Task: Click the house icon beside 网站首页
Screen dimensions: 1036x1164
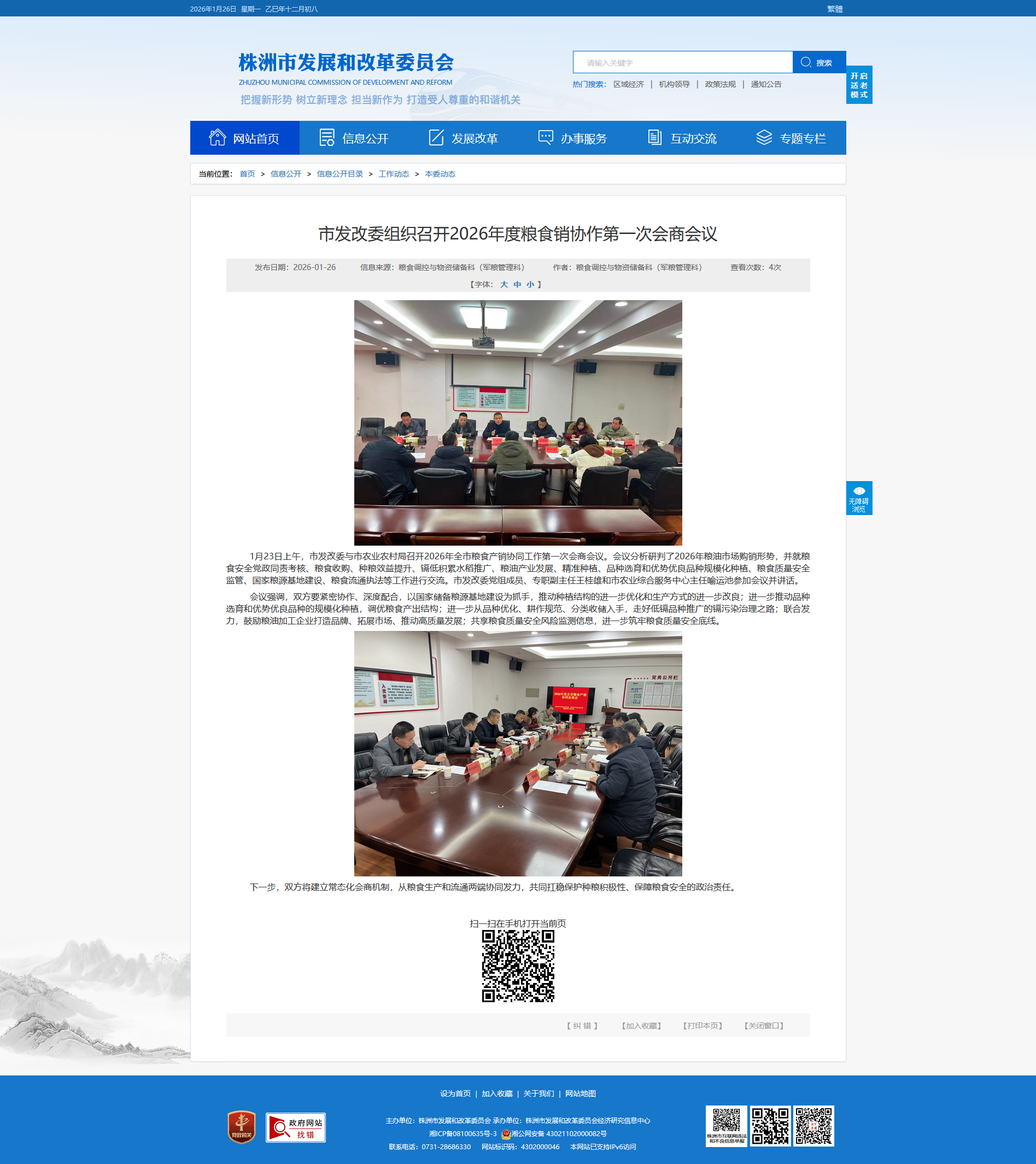Action: point(217,138)
